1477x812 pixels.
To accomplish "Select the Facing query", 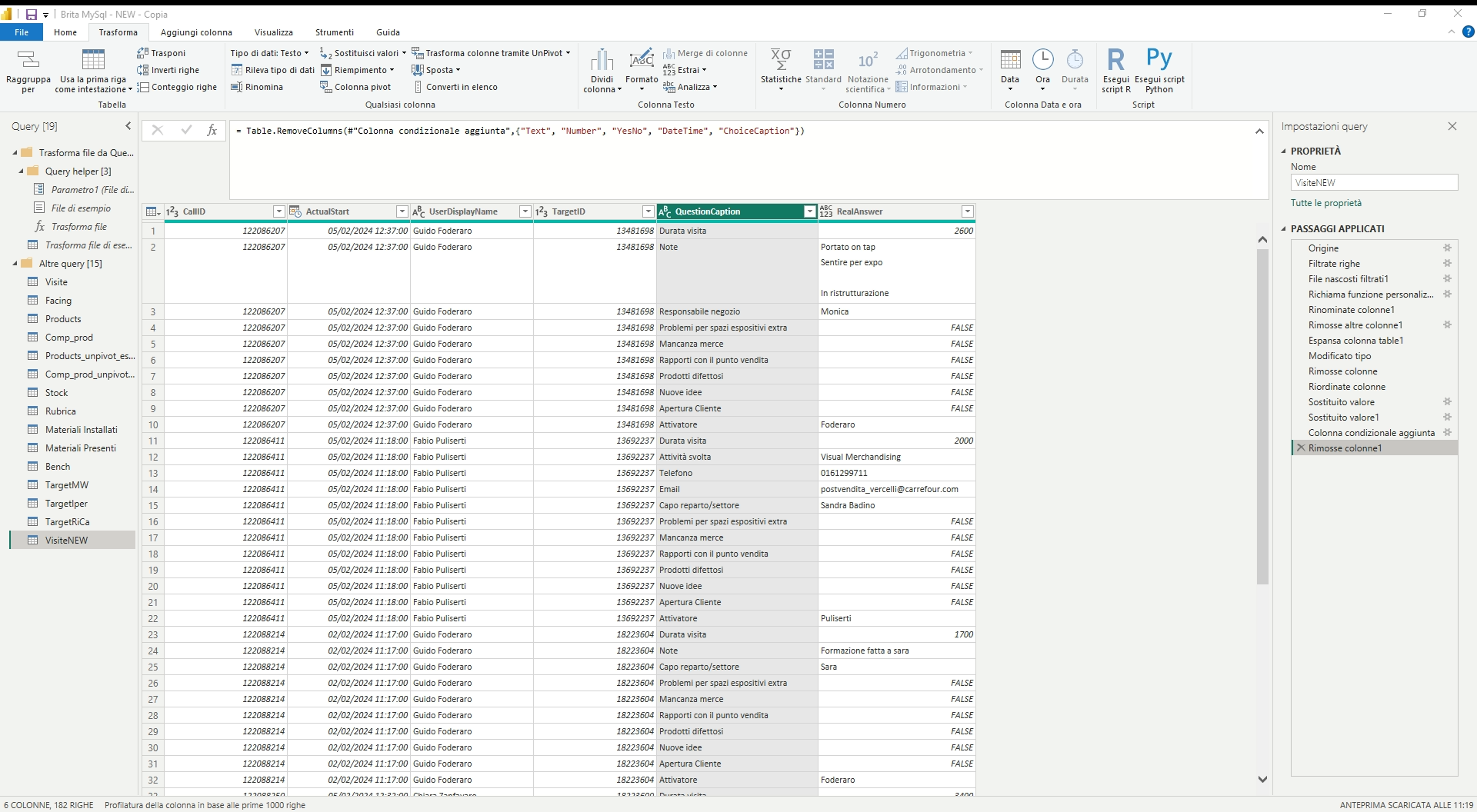I will click(x=58, y=301).
